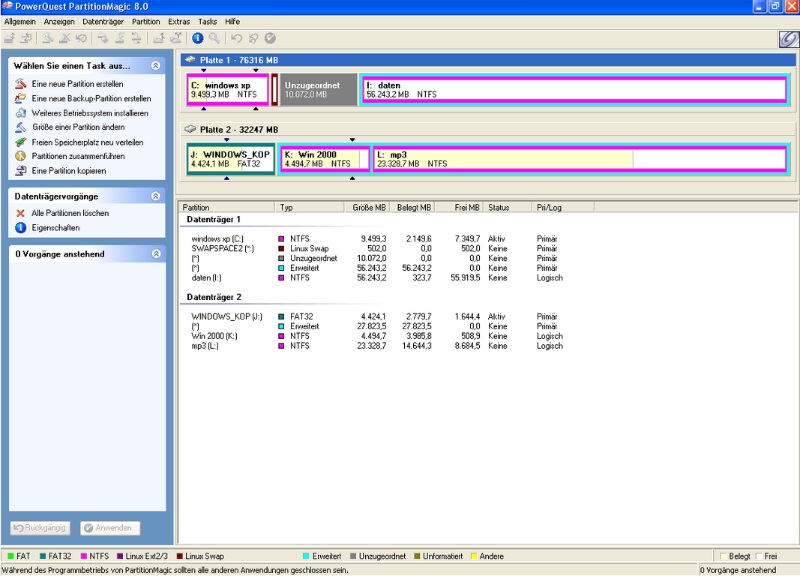This screenshot has width=800, height=576.
Task: Click the 'Partitionen zusammenführen' task icon
Action: [21, 156]
